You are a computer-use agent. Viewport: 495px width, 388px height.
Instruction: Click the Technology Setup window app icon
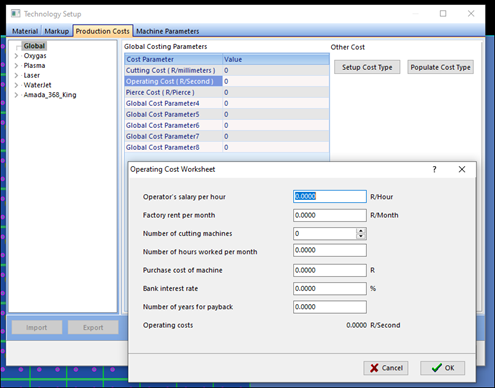pos(15,14)
